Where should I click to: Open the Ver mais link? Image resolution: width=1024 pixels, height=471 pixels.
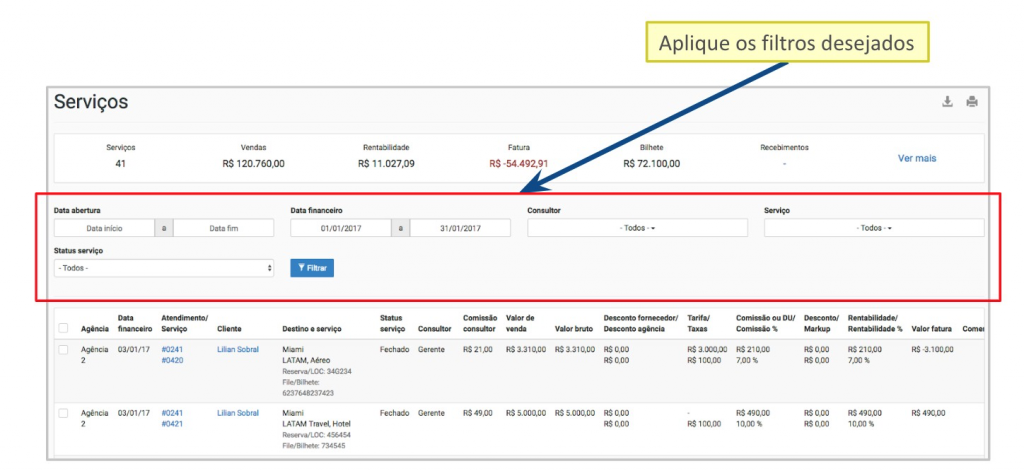point(917,158)
